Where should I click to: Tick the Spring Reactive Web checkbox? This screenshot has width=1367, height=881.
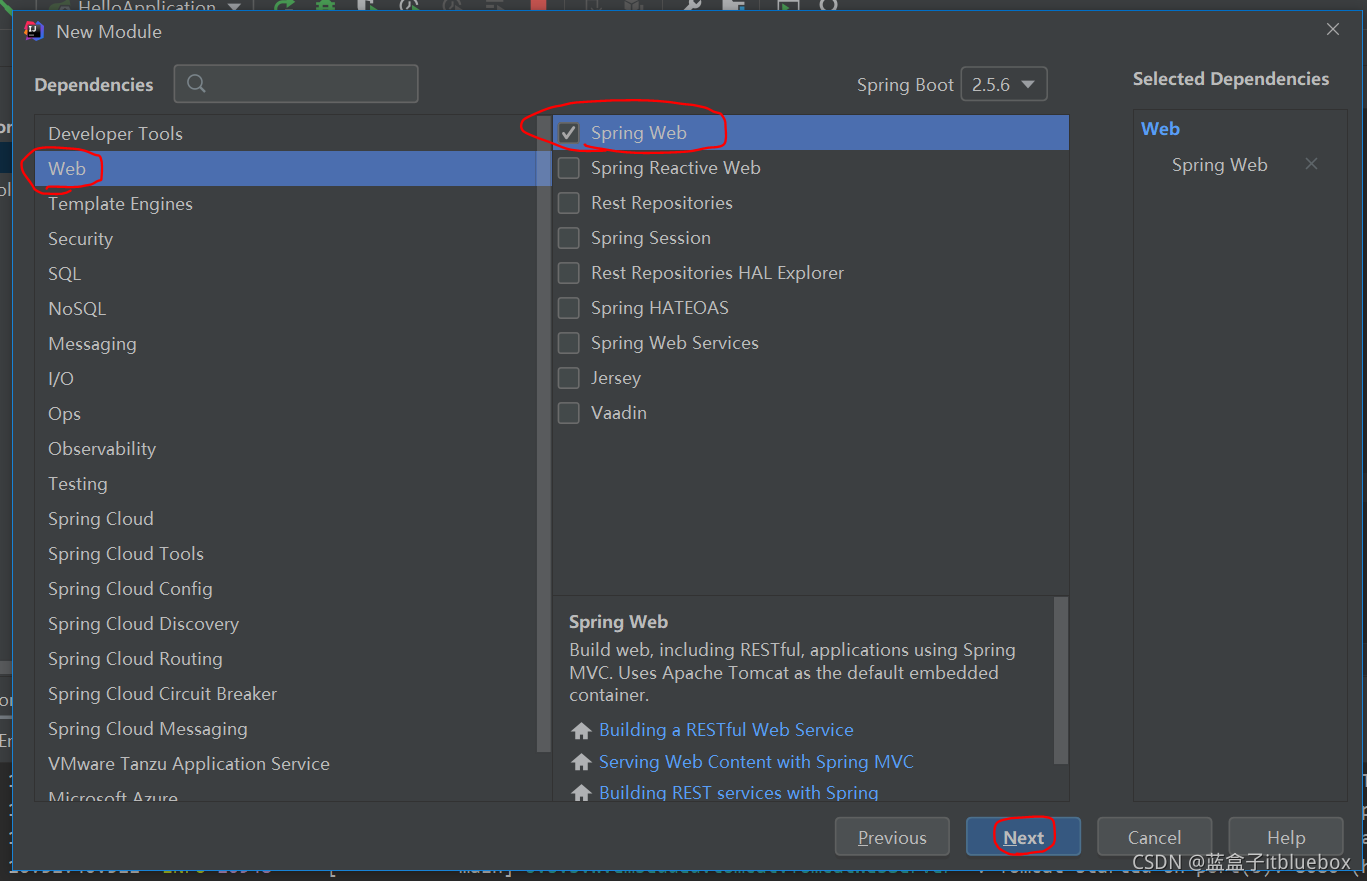569,168
